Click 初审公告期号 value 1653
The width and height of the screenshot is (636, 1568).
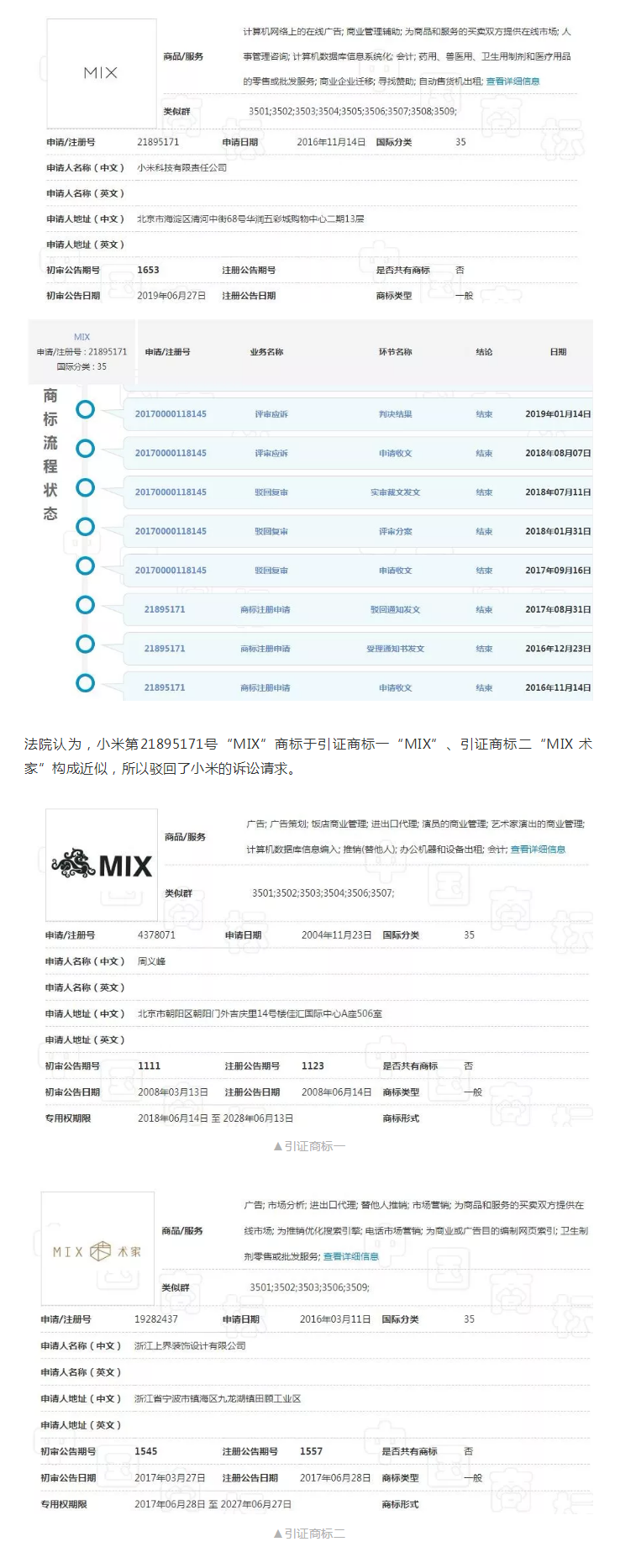[x=148, y=271]
